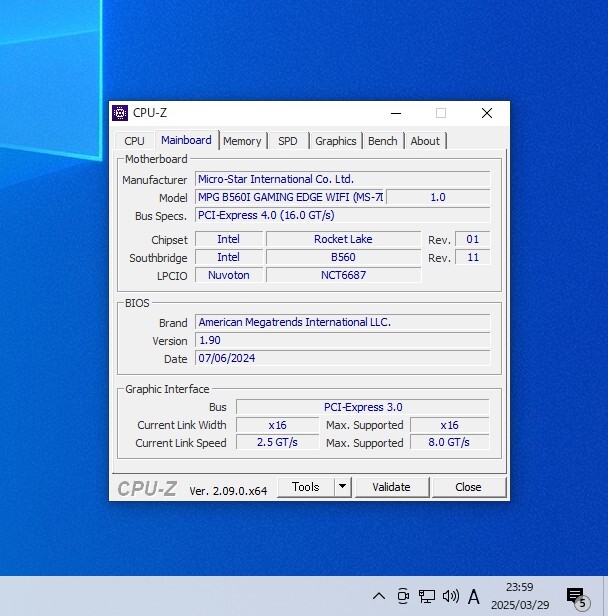Click the model revision value 1.0
608x616 pixels.
click(x=438, y=197)
